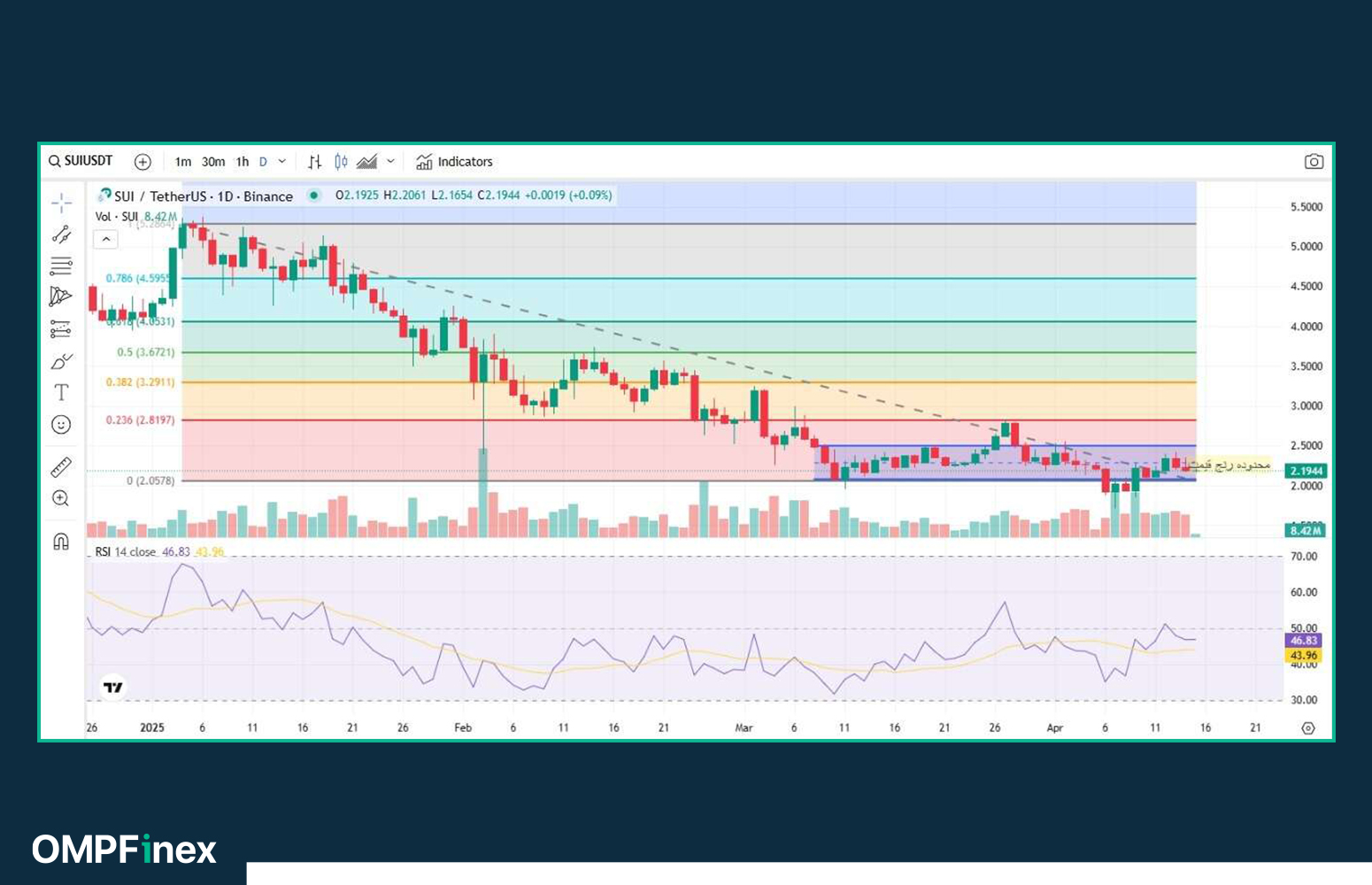Select the crosshair cursor tool
Viewport: 1372px width, 885px height.
61,203
